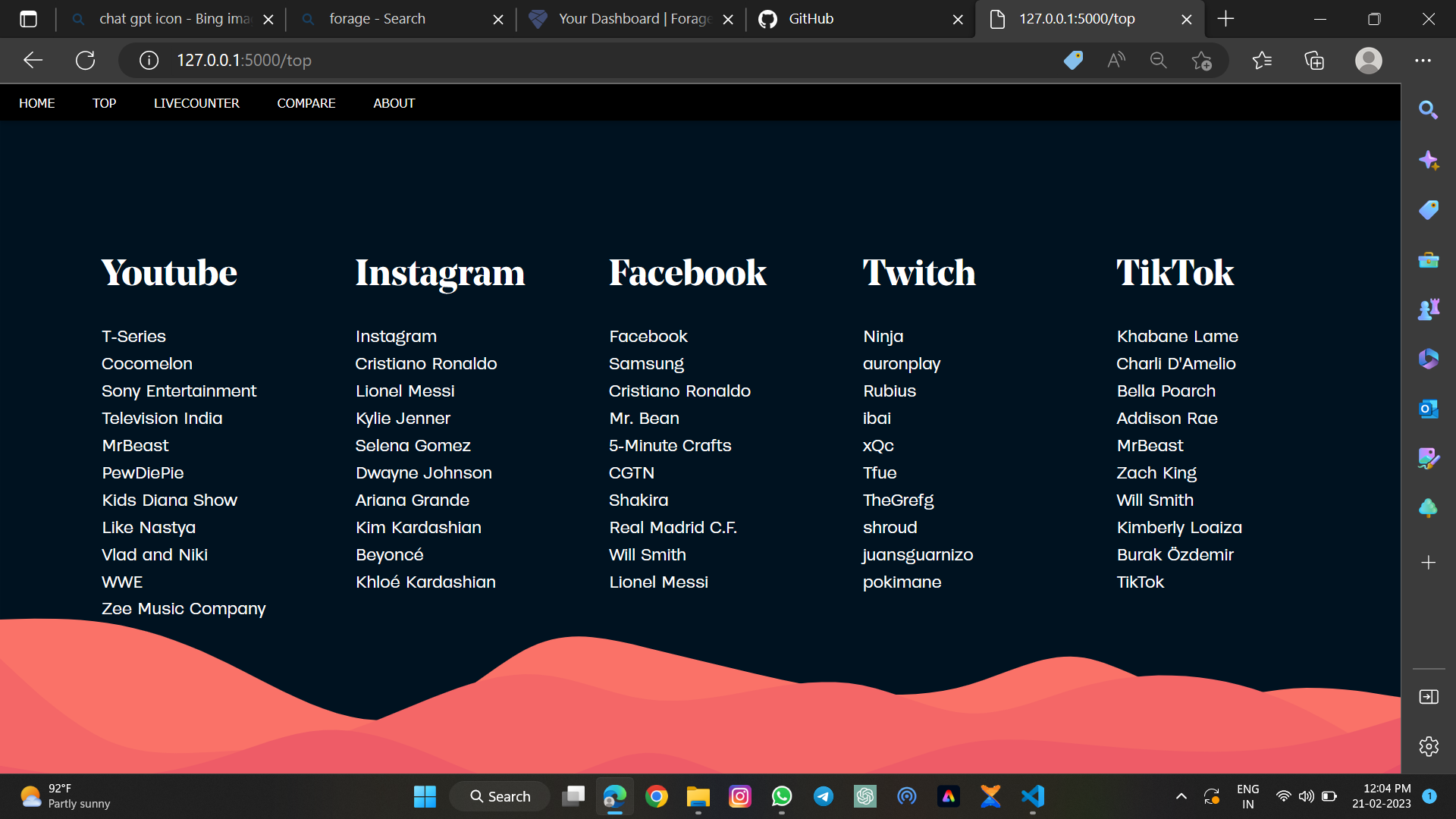1456x819 pixels.
Task: Start Read aloud from the address bar
Action: tap(1116, 60)
